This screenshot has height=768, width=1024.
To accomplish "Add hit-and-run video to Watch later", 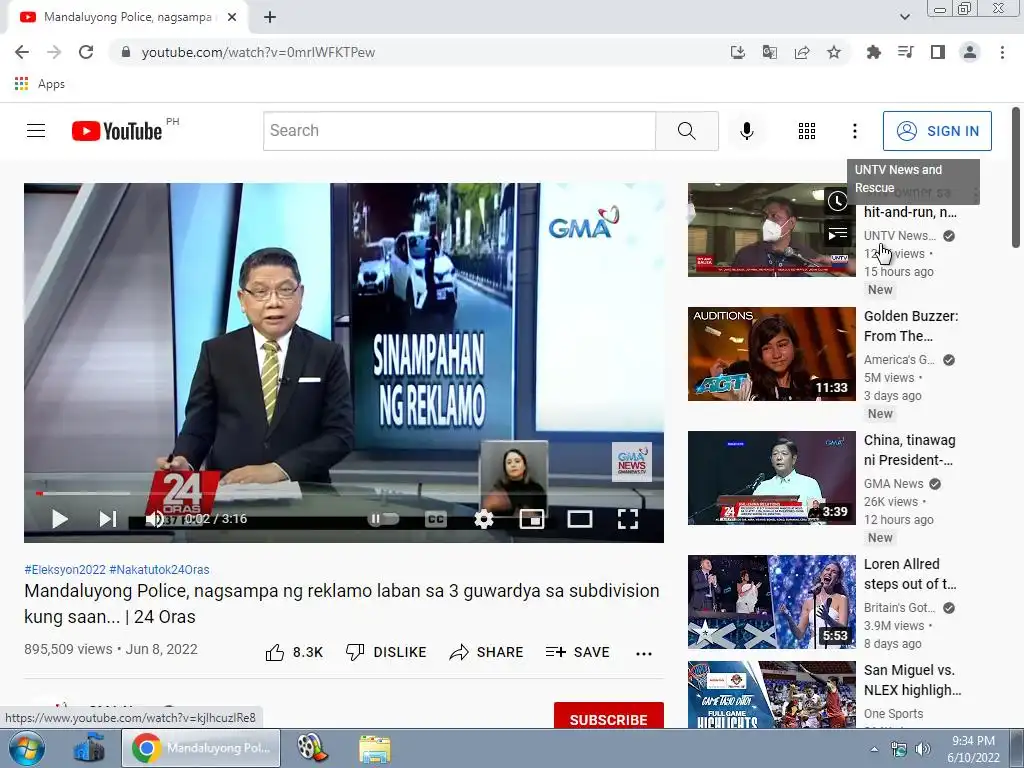I will pos(838,201).
